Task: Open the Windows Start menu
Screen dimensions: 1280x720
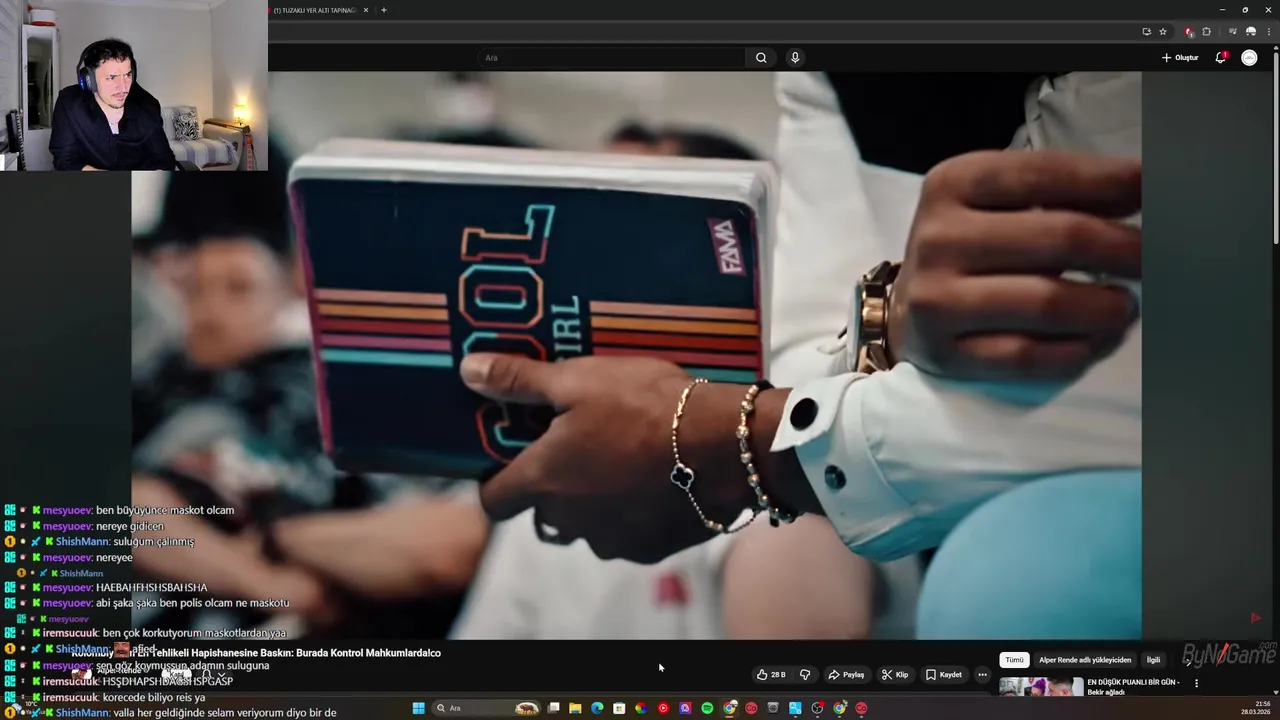Action: point(418,708)
